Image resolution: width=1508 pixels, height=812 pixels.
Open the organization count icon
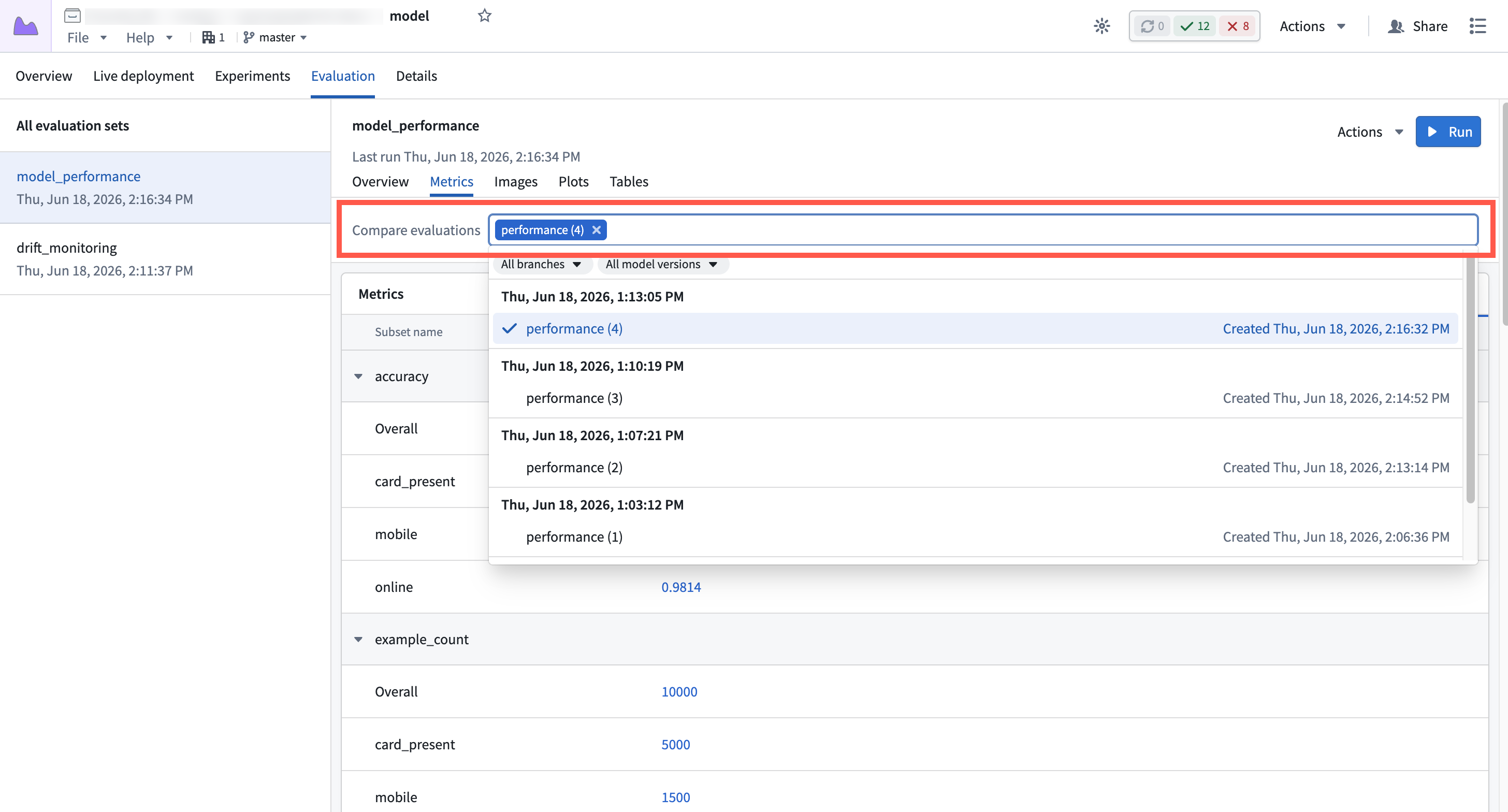tap(213, 37)
